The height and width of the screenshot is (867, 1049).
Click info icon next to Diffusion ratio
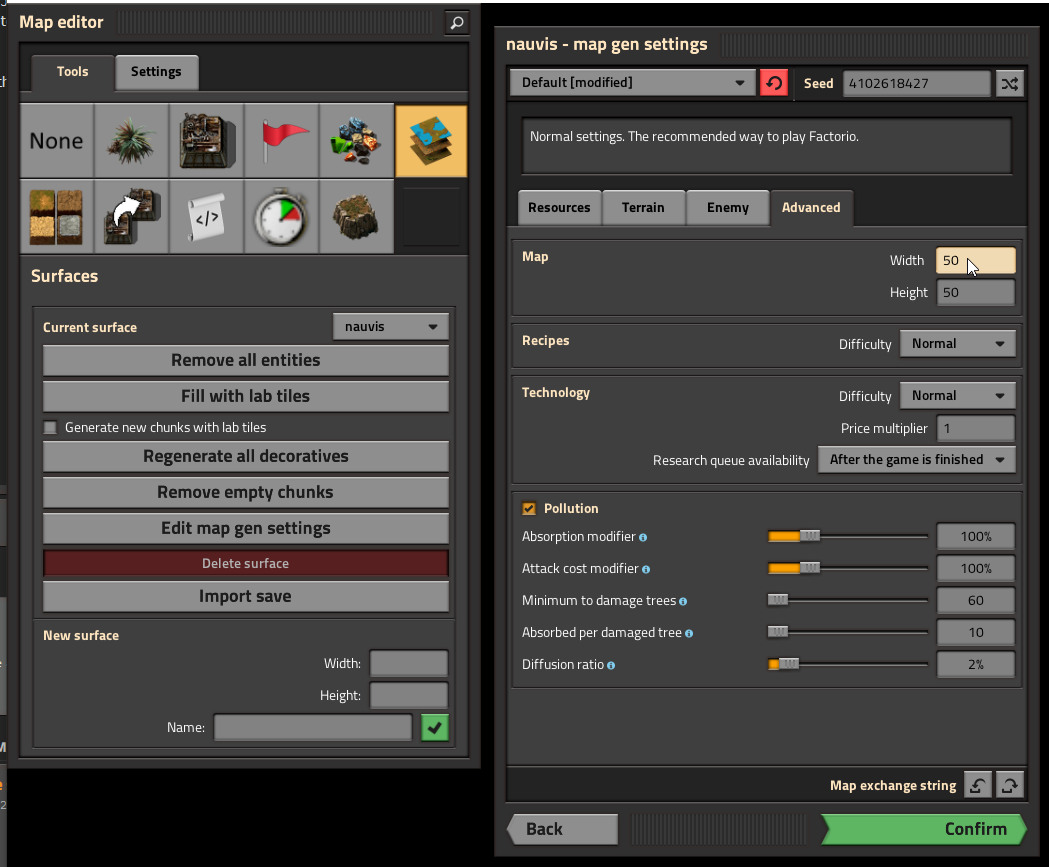[611, 666]
